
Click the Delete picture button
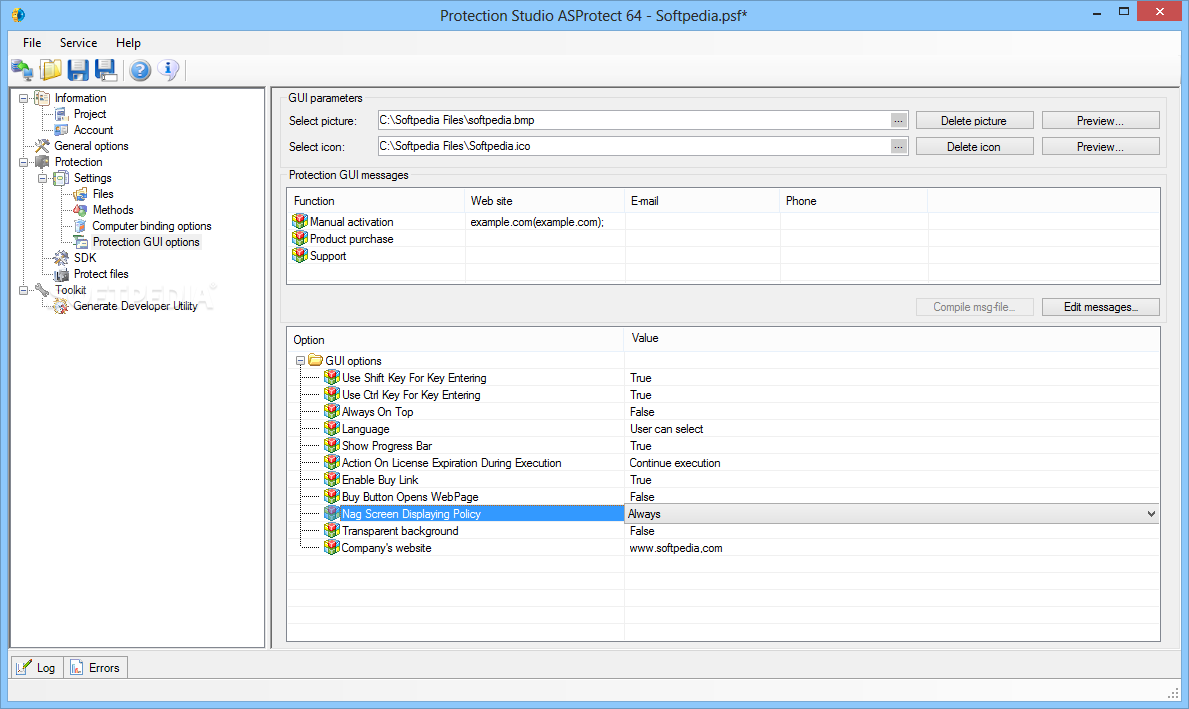pyautogui.click(x=974, y=121)
